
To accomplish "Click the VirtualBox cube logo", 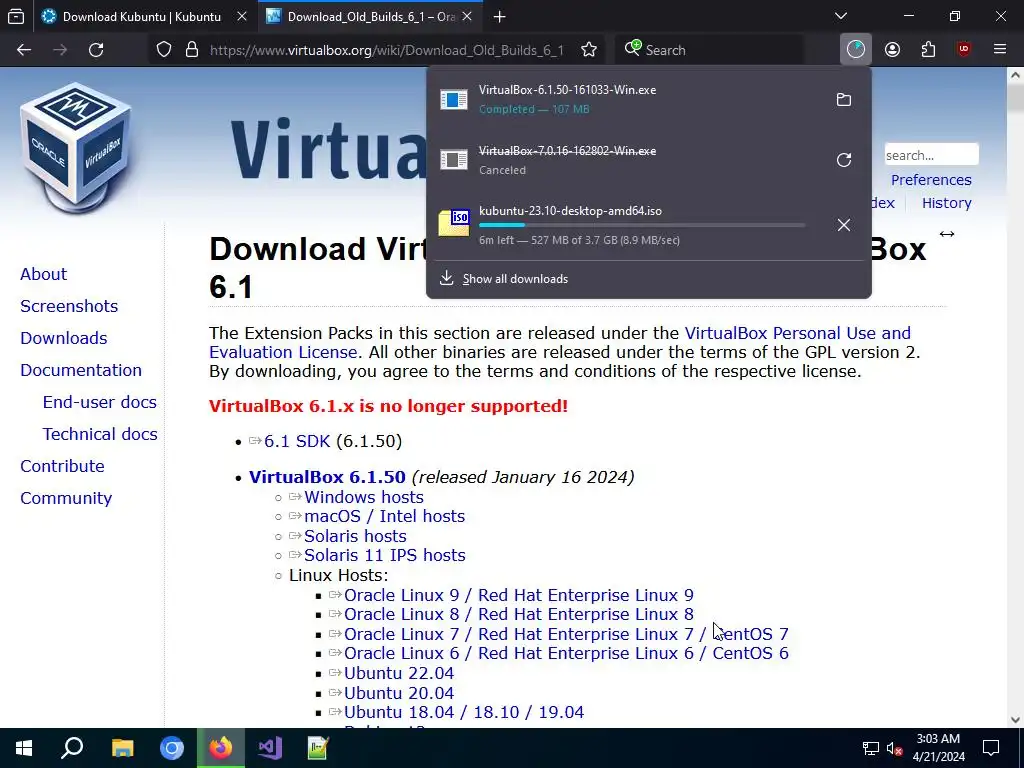I will (76, 148).
